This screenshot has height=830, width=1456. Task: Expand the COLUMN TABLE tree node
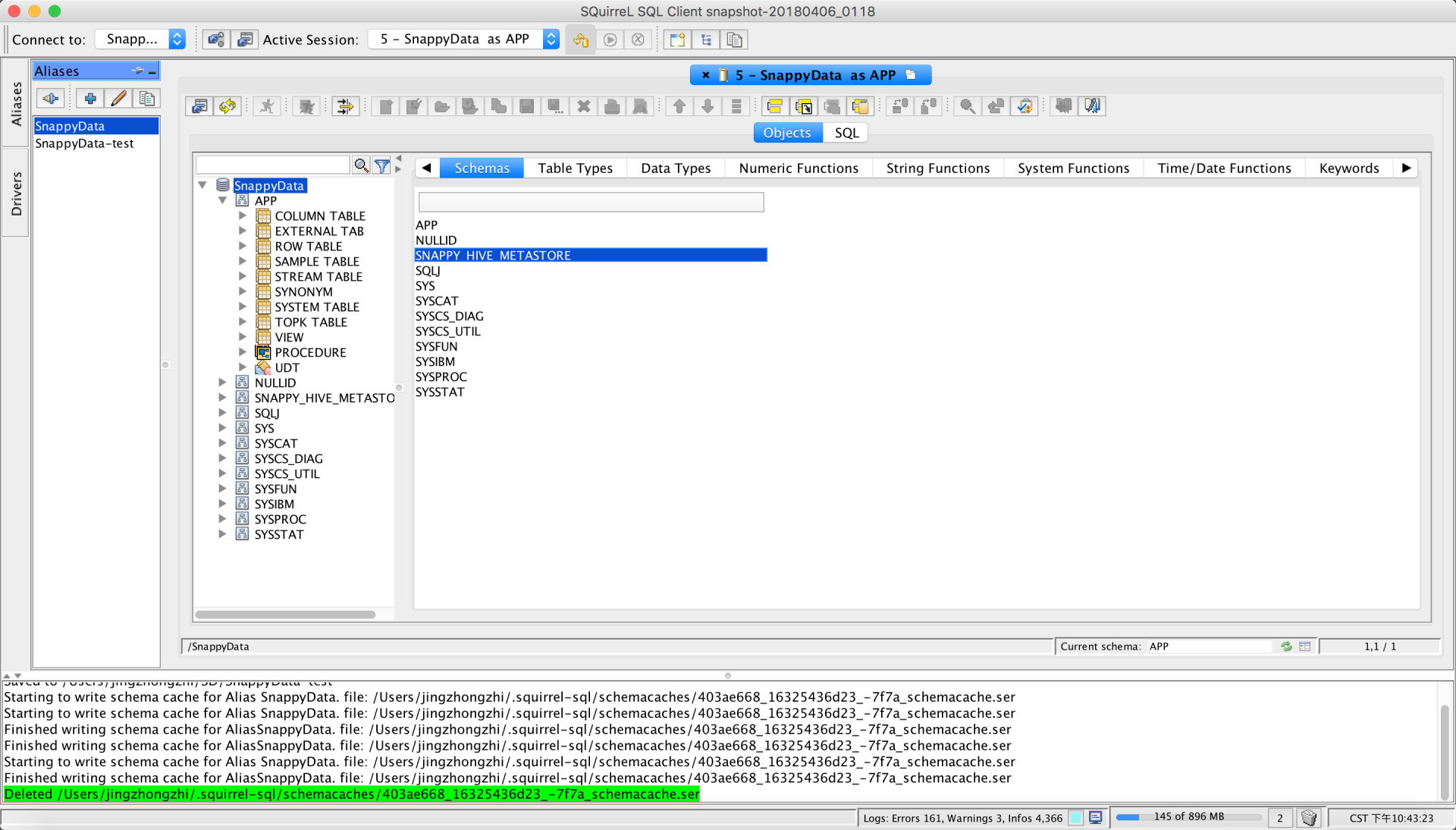pyautogui.click(x=243, y=216)
